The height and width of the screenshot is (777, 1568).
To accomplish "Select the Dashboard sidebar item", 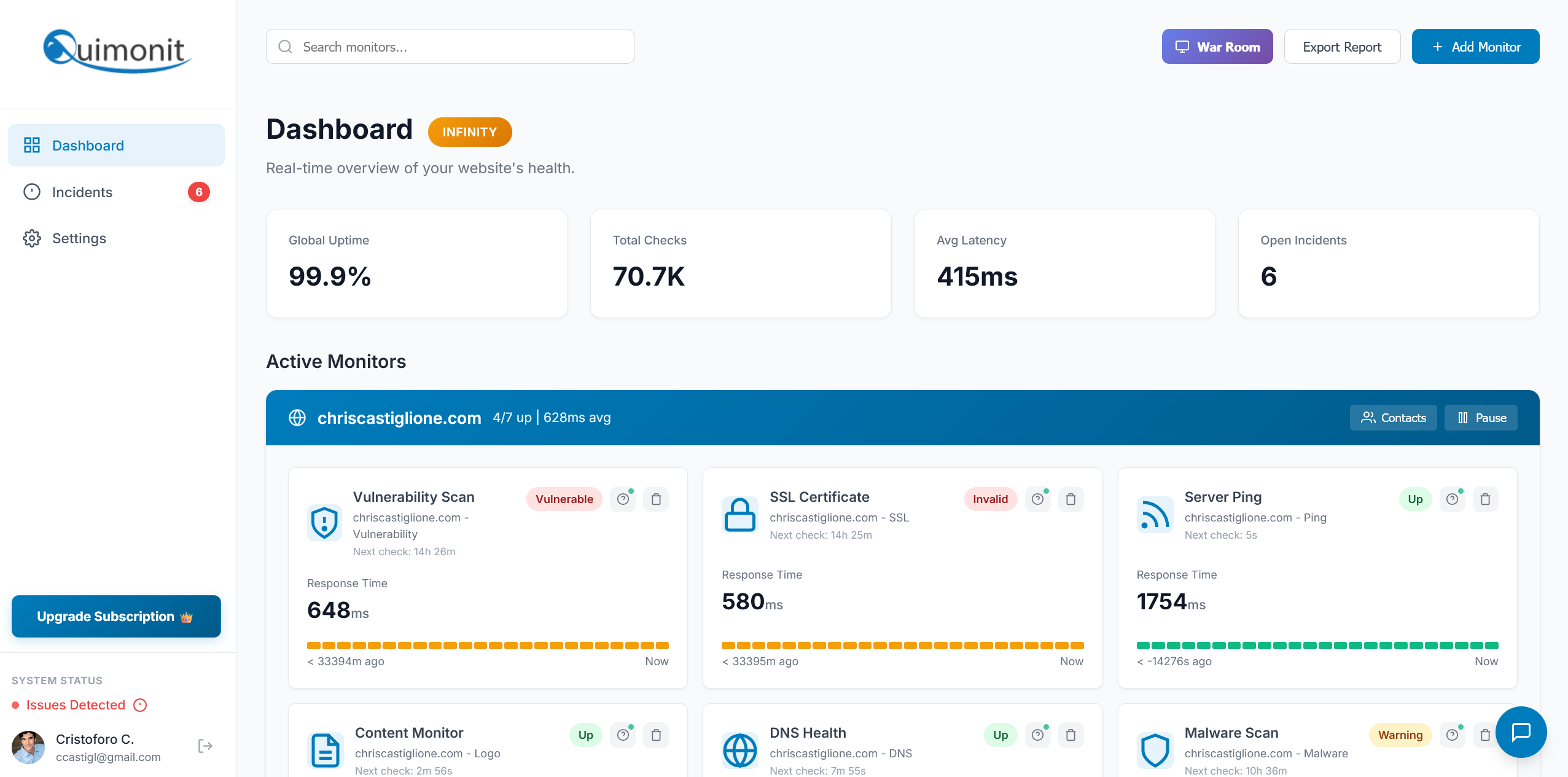I will tap(88, 146).
